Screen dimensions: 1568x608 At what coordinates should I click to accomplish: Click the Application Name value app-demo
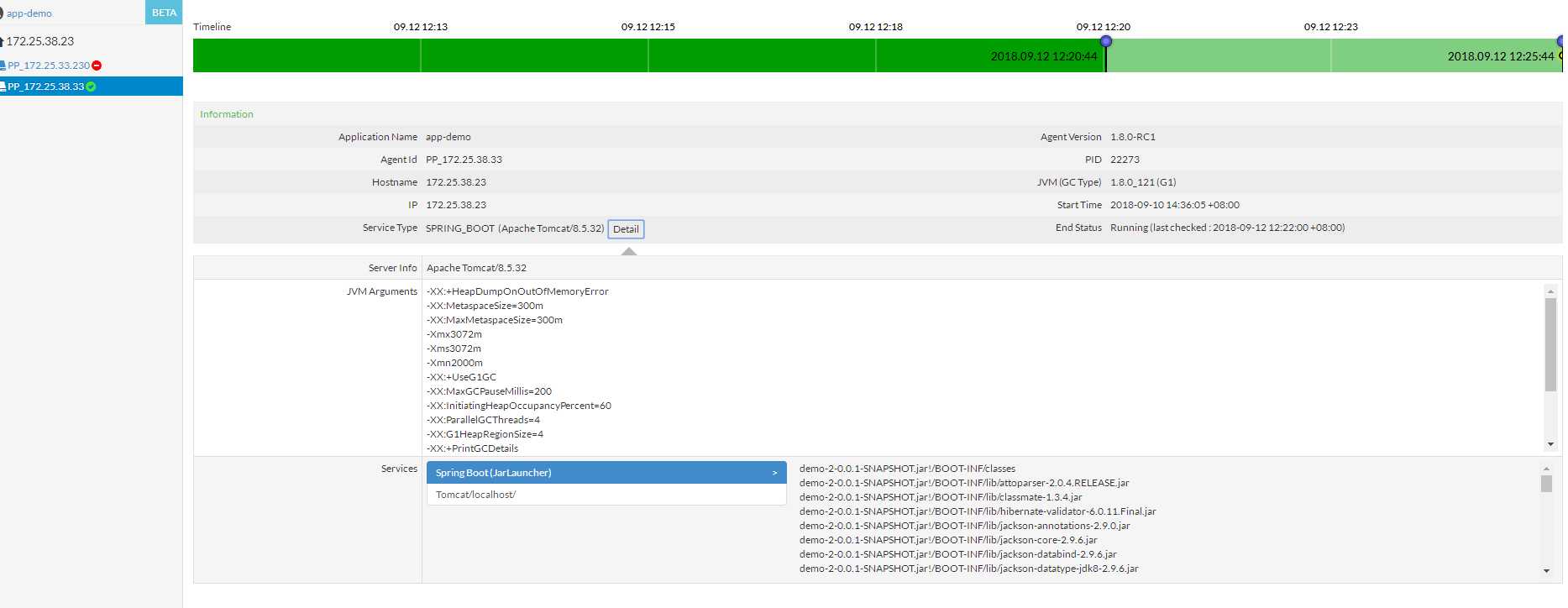coord(448,137)
